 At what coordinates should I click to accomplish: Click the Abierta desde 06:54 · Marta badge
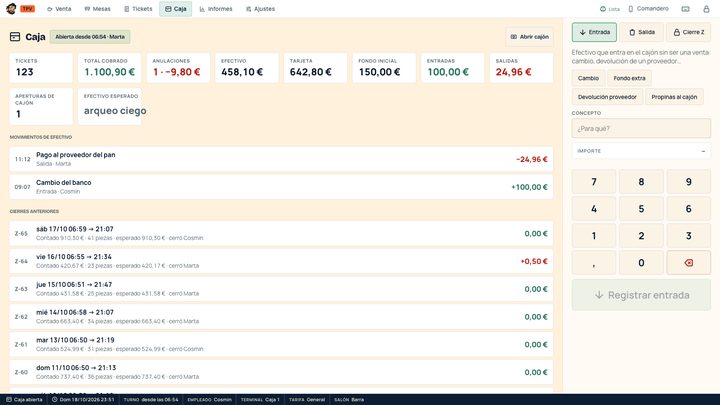coord(90,37)
